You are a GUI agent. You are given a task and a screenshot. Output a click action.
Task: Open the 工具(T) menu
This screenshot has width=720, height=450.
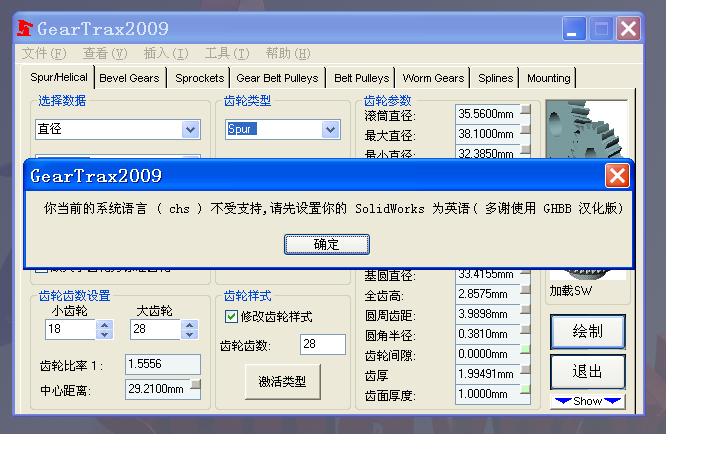click(x=227, y=54)
